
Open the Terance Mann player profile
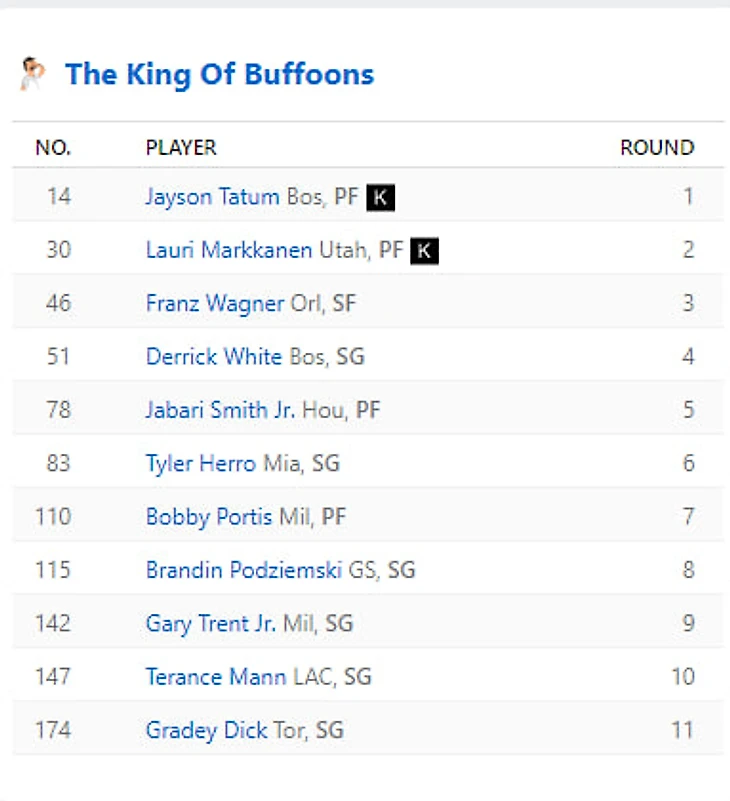[216, 677]
